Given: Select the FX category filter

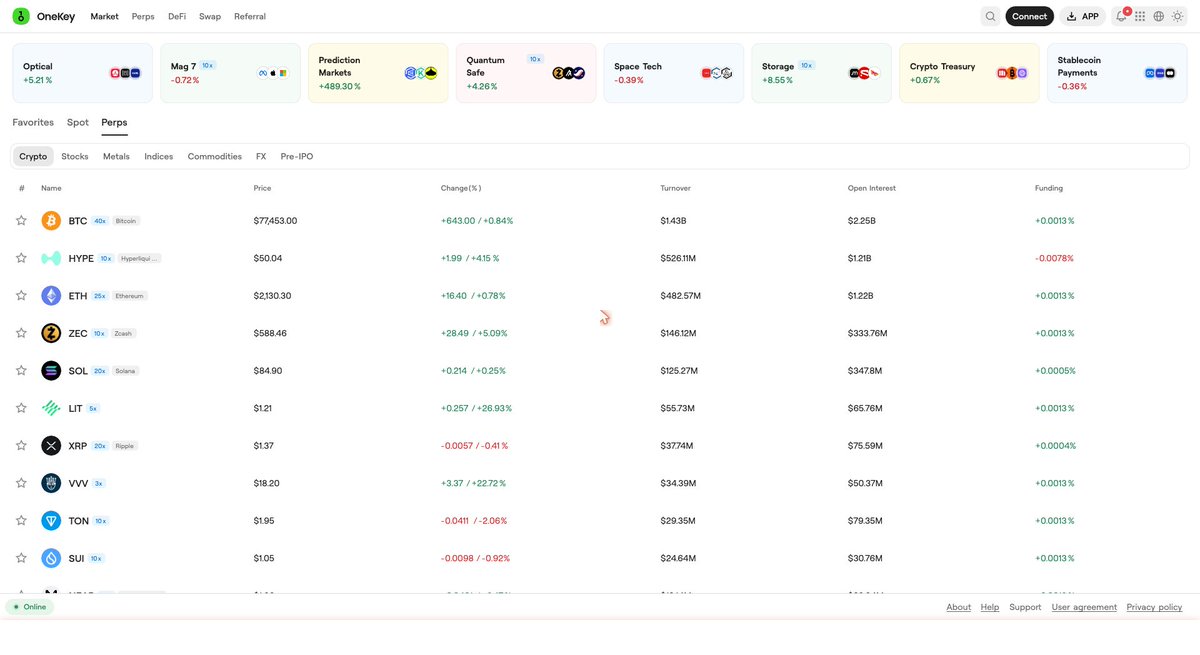Looking at the screenshot, I should 261,156.
